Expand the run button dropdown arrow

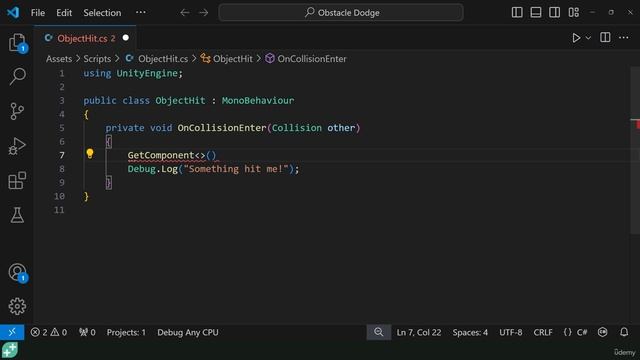pyautogui.click(x=588, y=38)
